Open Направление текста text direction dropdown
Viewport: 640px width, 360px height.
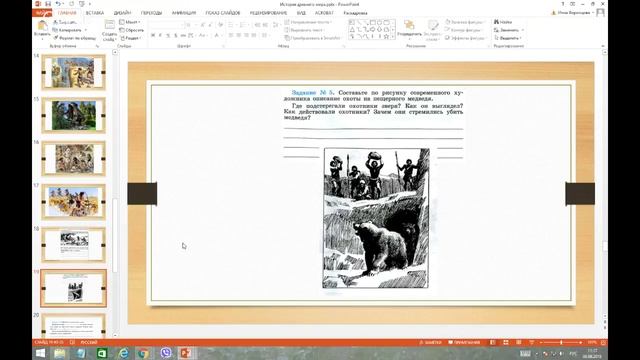tap(309, 22)
